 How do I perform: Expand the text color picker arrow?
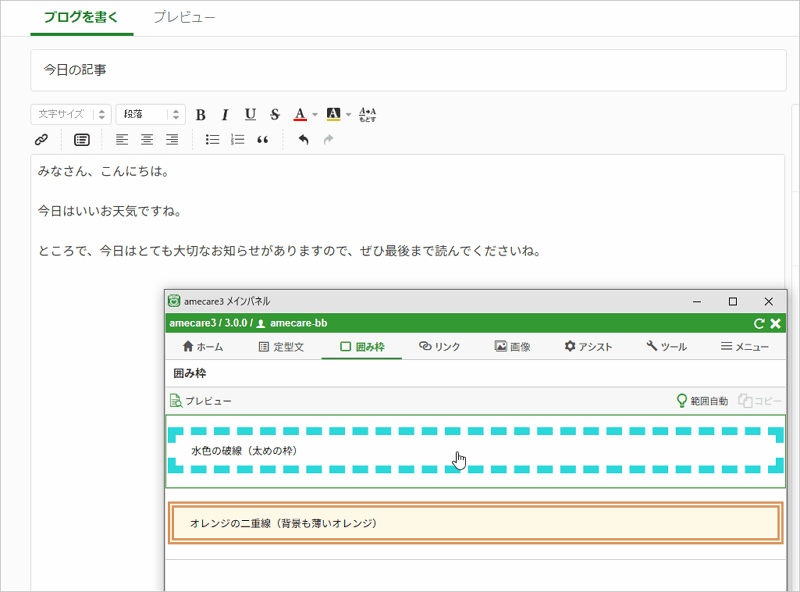[315, 114]
